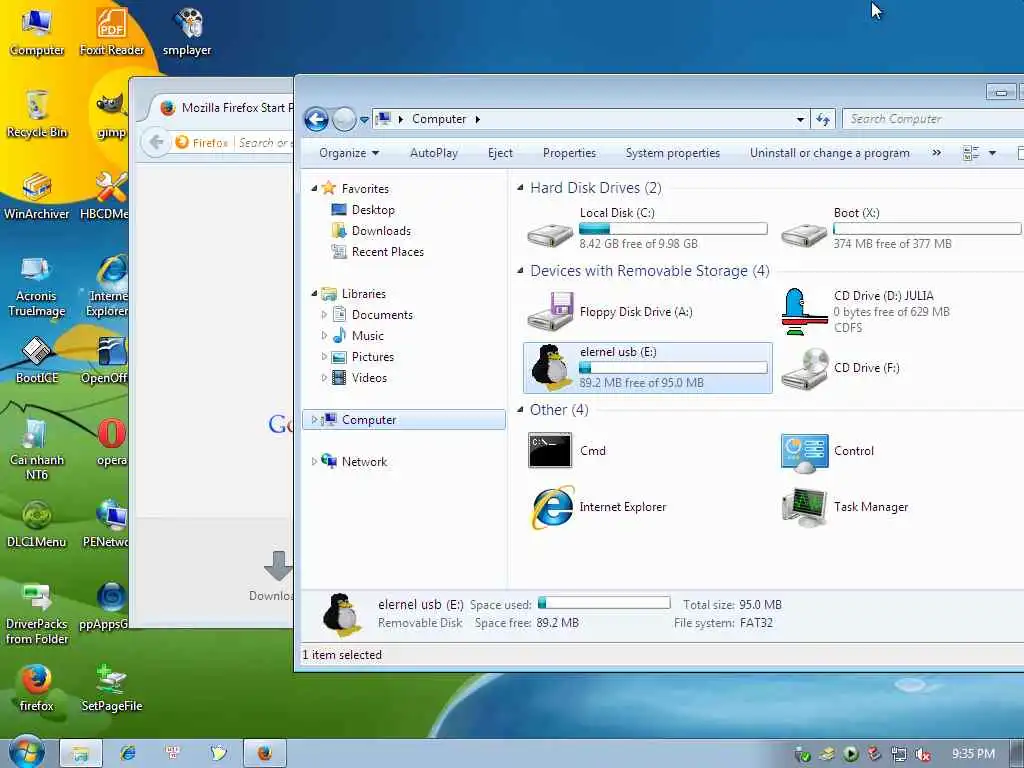Click the Change your view button

pos(971,153)
